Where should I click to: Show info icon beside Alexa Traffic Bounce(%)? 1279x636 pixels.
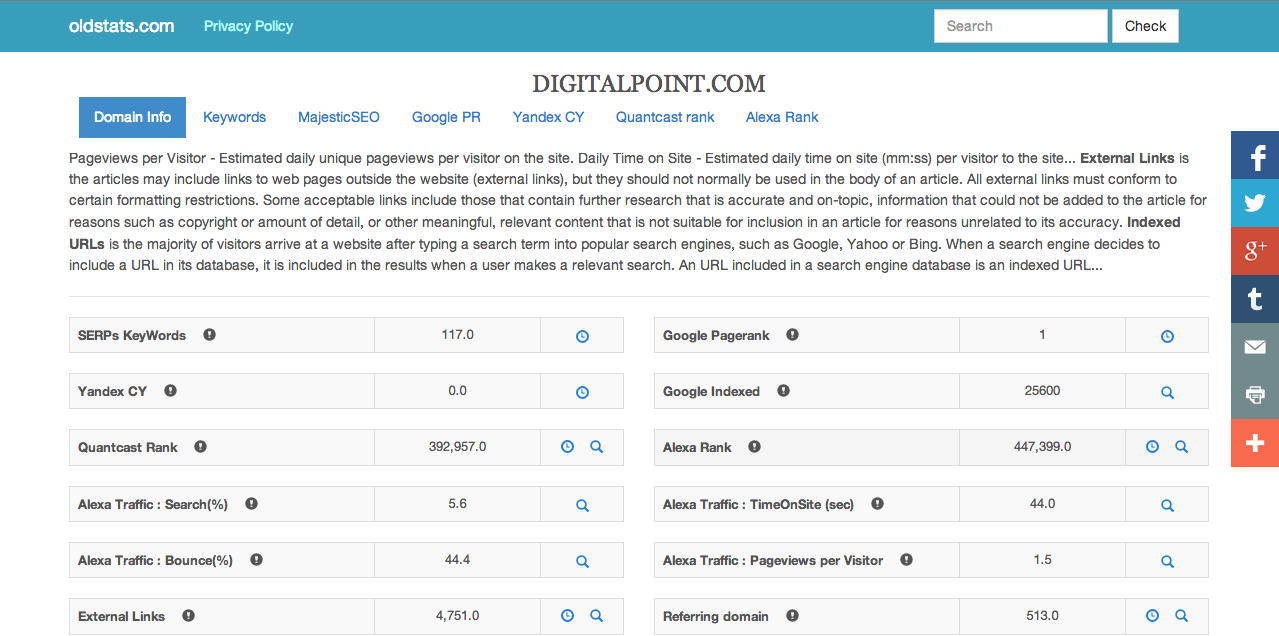(256, 560)
